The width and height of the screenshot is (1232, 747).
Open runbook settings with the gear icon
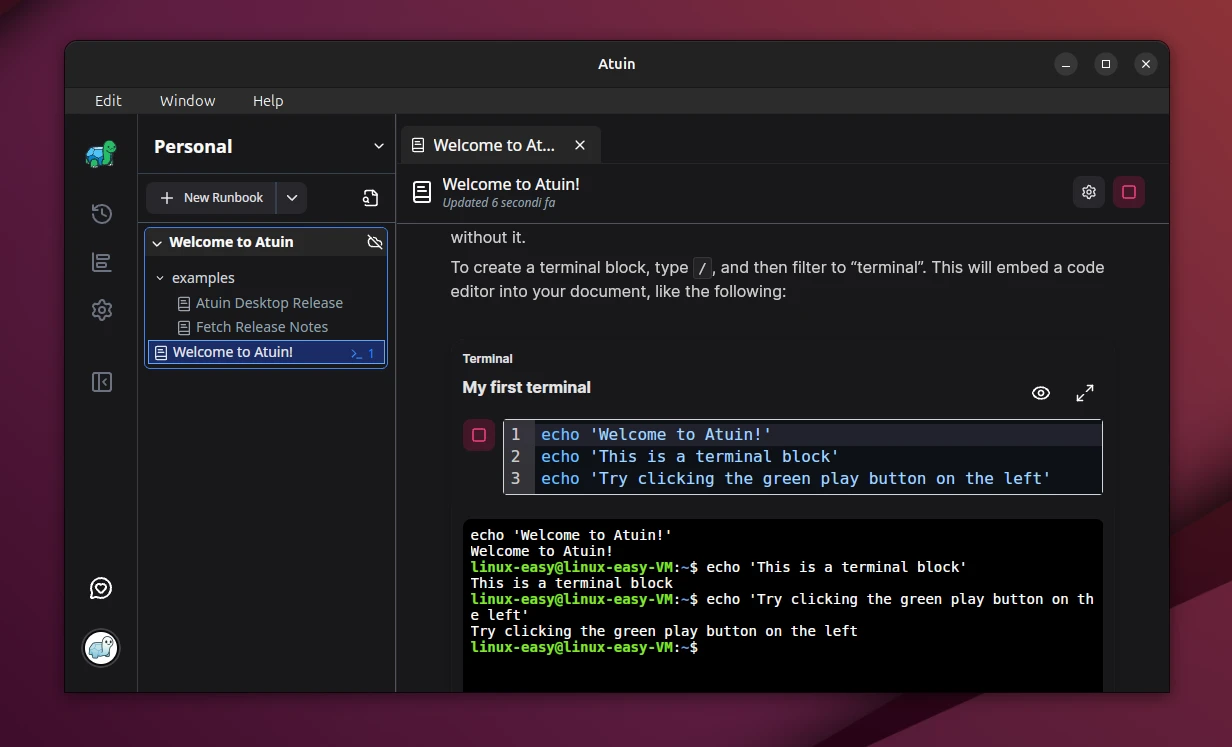pos(1089,191)
